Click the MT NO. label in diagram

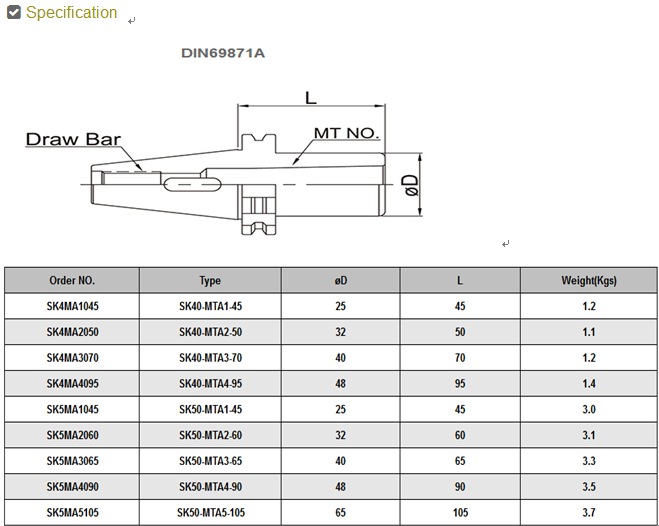(x=347, y=133)
